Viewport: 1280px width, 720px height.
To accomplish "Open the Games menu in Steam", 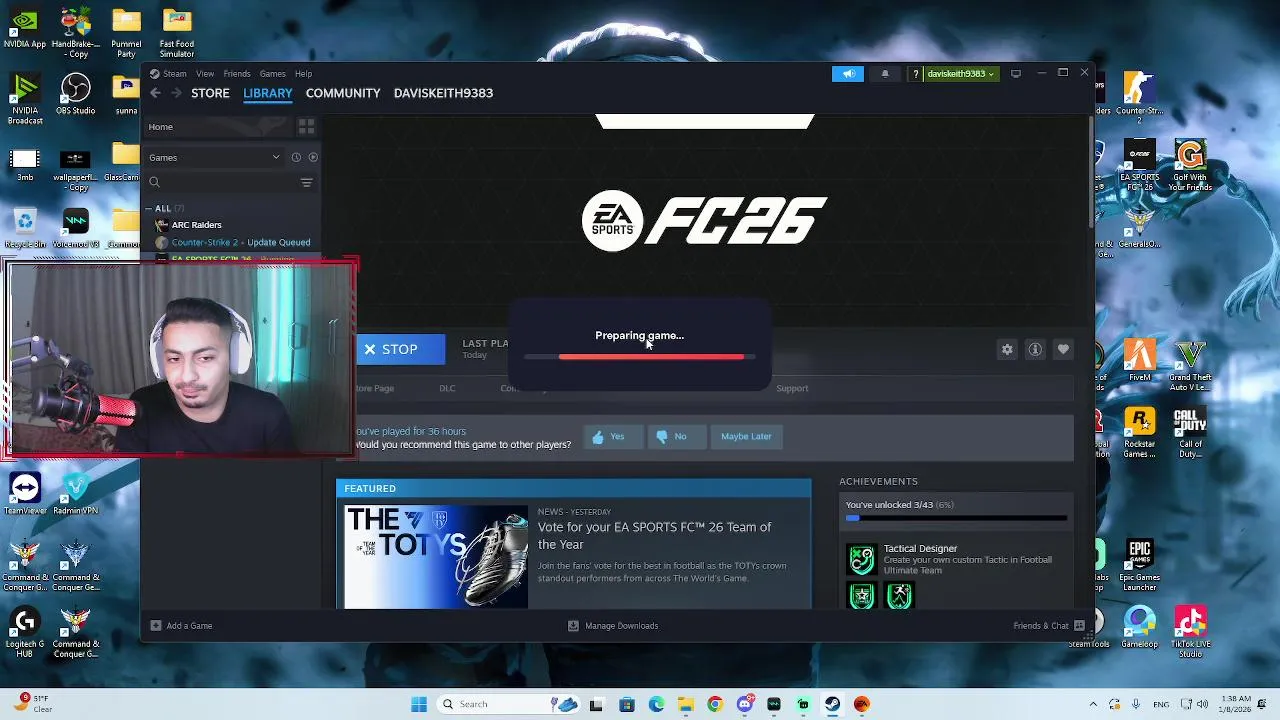I will (x=273, y=73).
